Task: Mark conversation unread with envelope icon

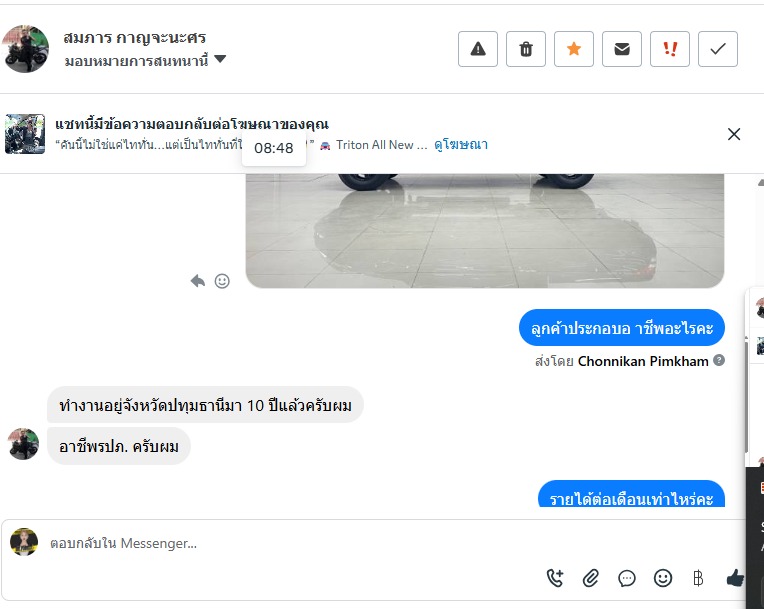Action: pos(622,49)
